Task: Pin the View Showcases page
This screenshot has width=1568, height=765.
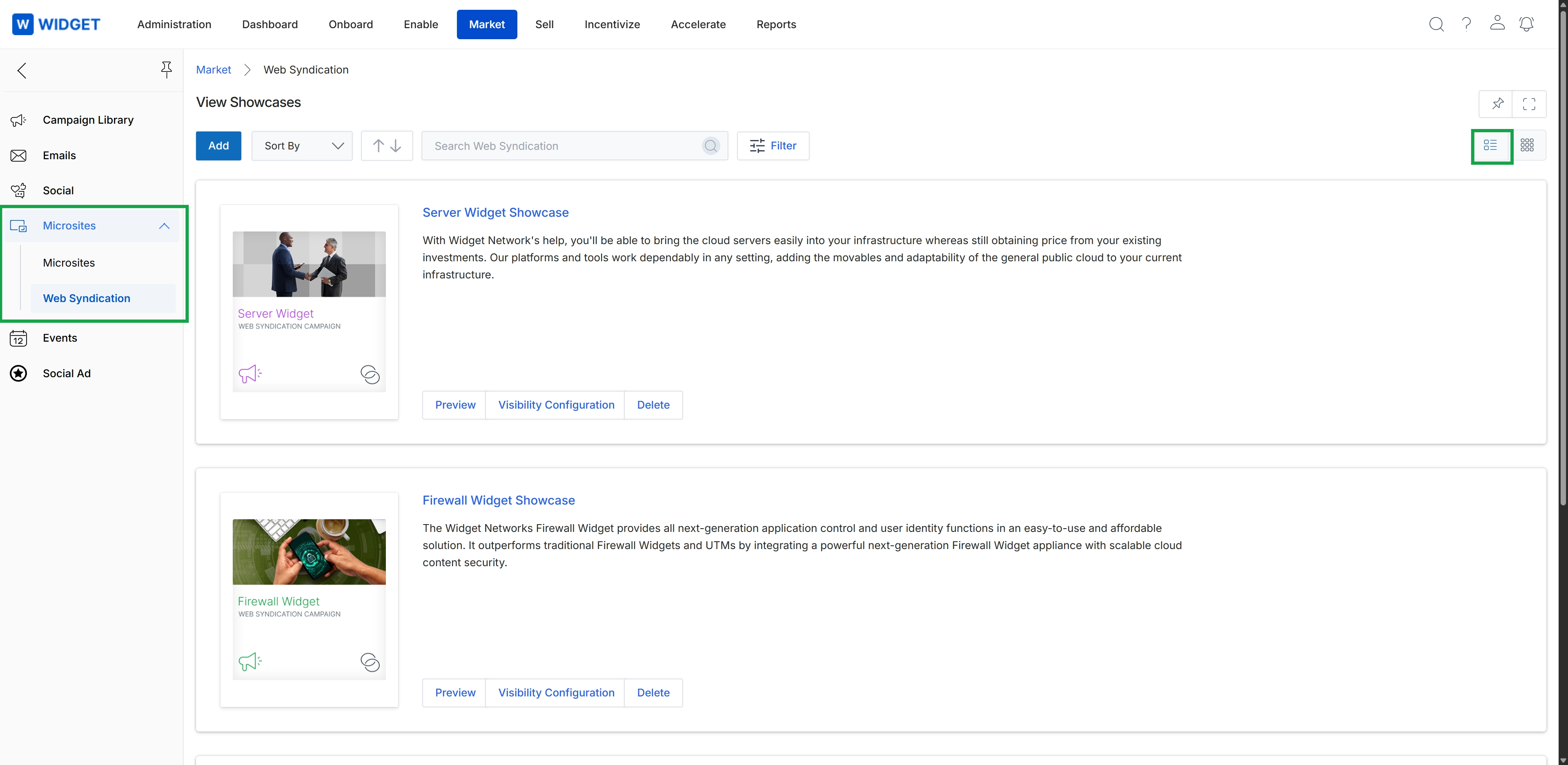Action: click(x=1497, y=103)
